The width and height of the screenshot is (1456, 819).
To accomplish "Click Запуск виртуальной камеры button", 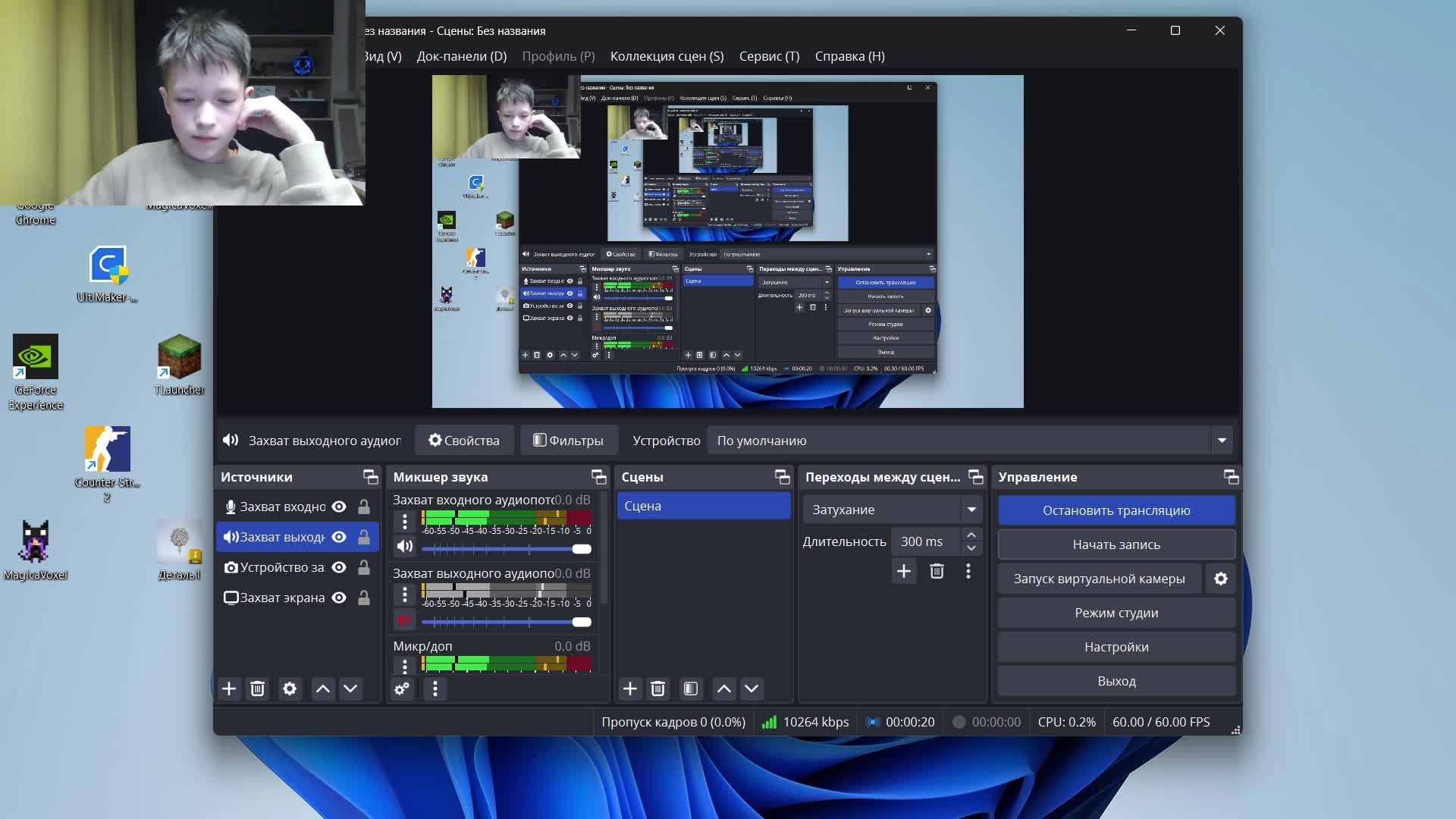I will click(x=1100, y=579).
